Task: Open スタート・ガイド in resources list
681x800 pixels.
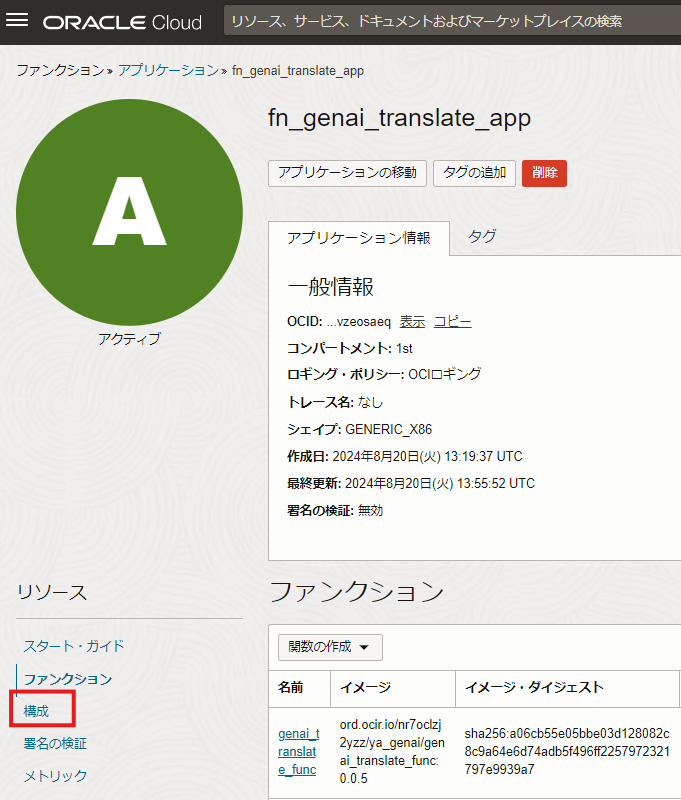Action: 74,646
